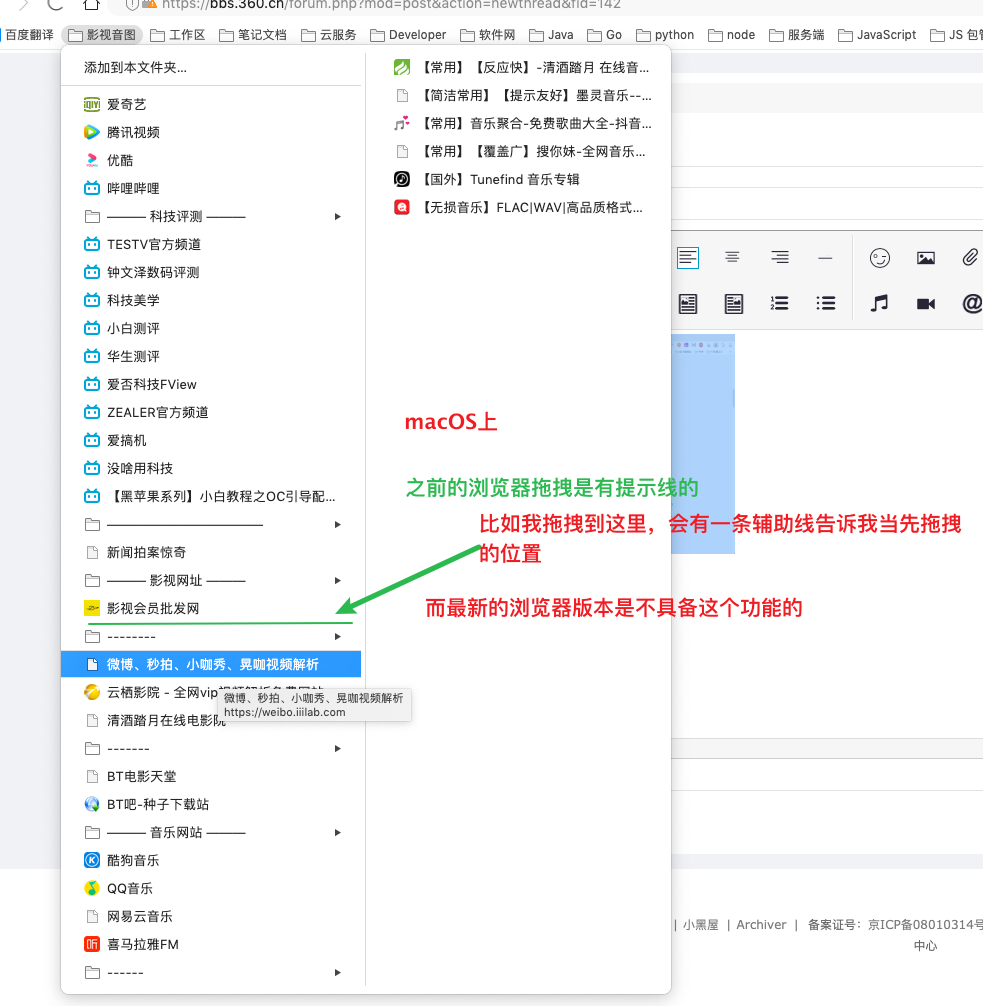Open 华生测评 bookmark
The width and height of the screenshot is (983, 1006).
click(x=211, y=356)
